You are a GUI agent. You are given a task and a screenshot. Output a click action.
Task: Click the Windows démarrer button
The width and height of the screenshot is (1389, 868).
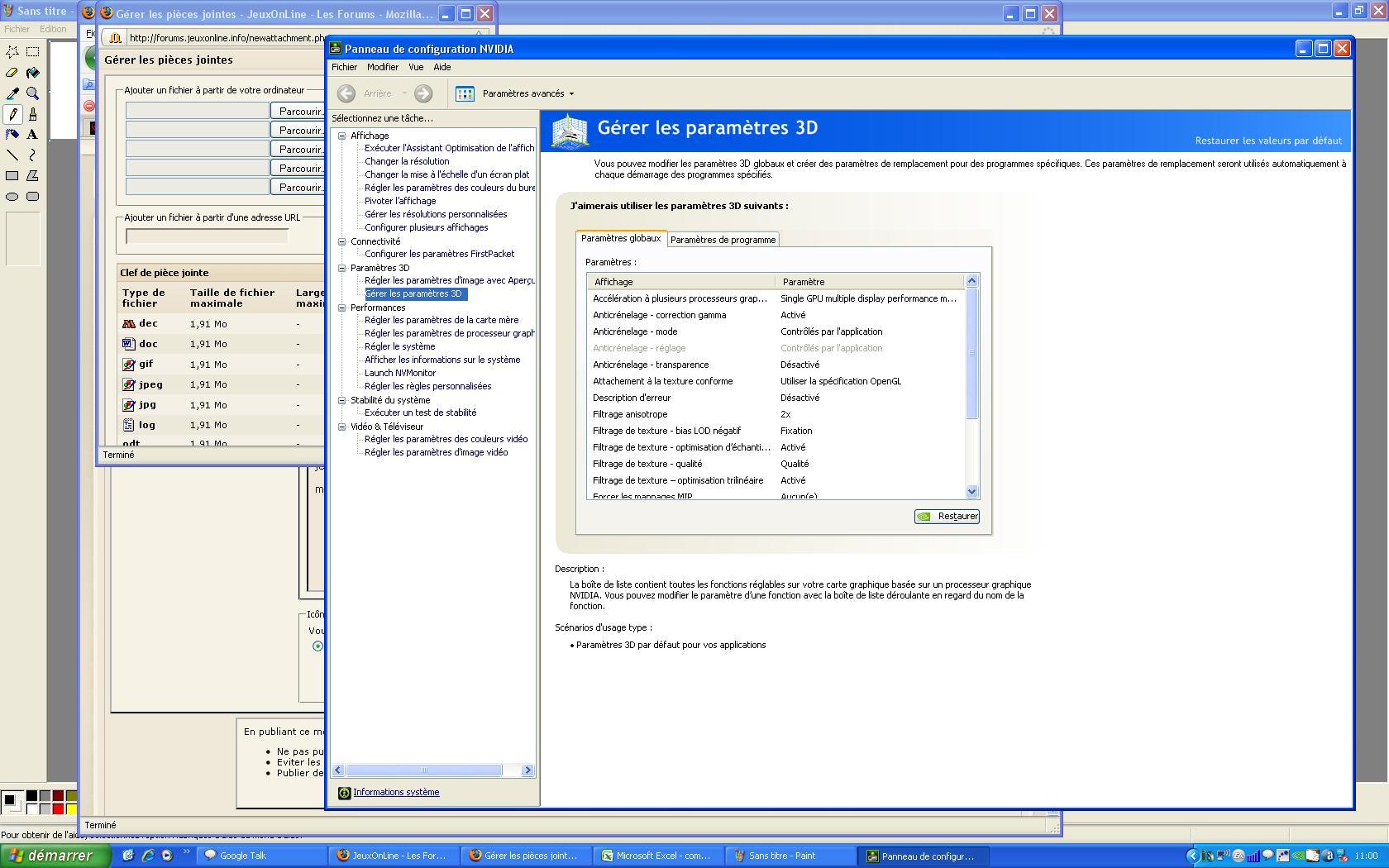pyautogui.click(x=55, y=856)
